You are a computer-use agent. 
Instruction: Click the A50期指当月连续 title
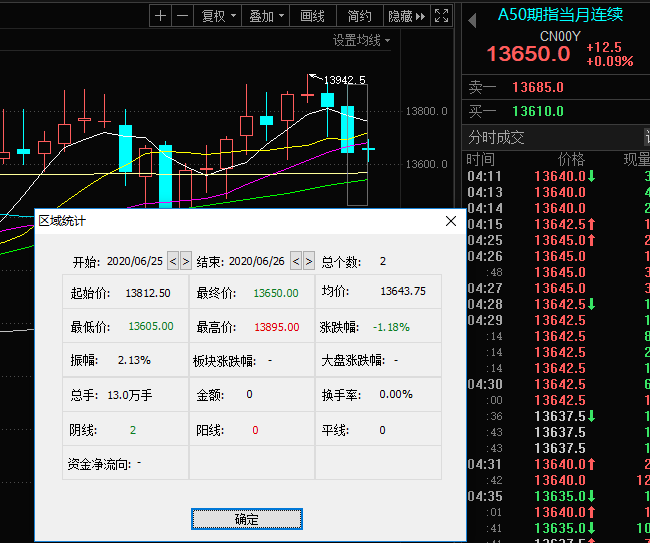(x=560, y=15)
